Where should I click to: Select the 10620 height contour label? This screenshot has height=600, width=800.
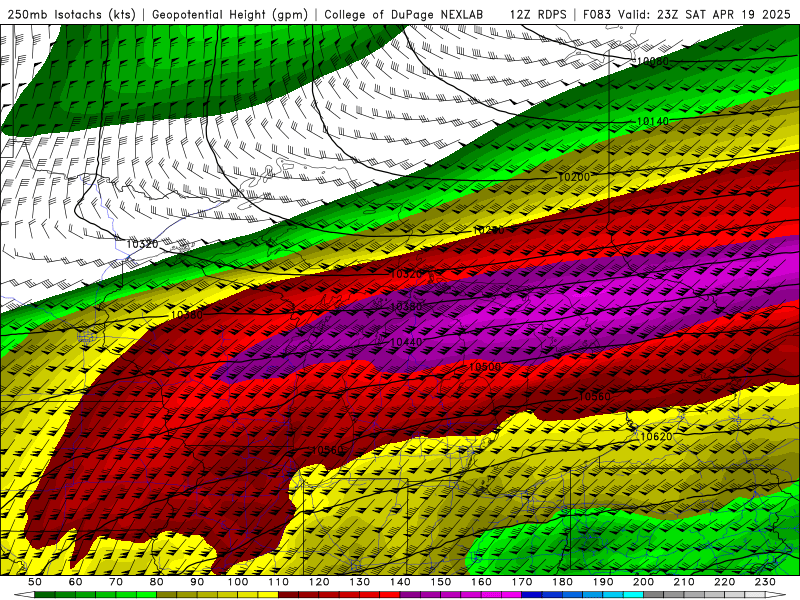click(x=656, y=436)
